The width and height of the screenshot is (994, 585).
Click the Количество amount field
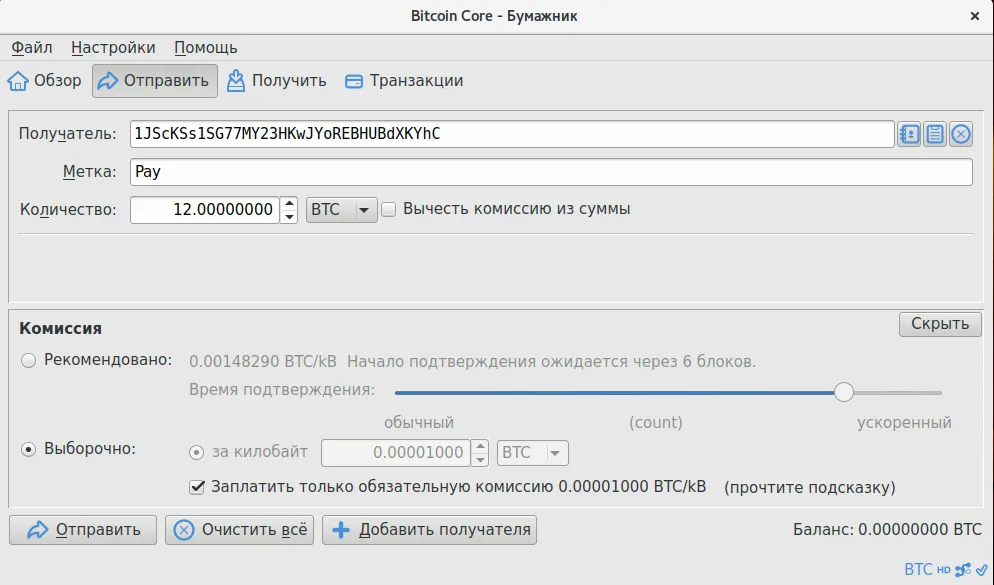point(205,210)
